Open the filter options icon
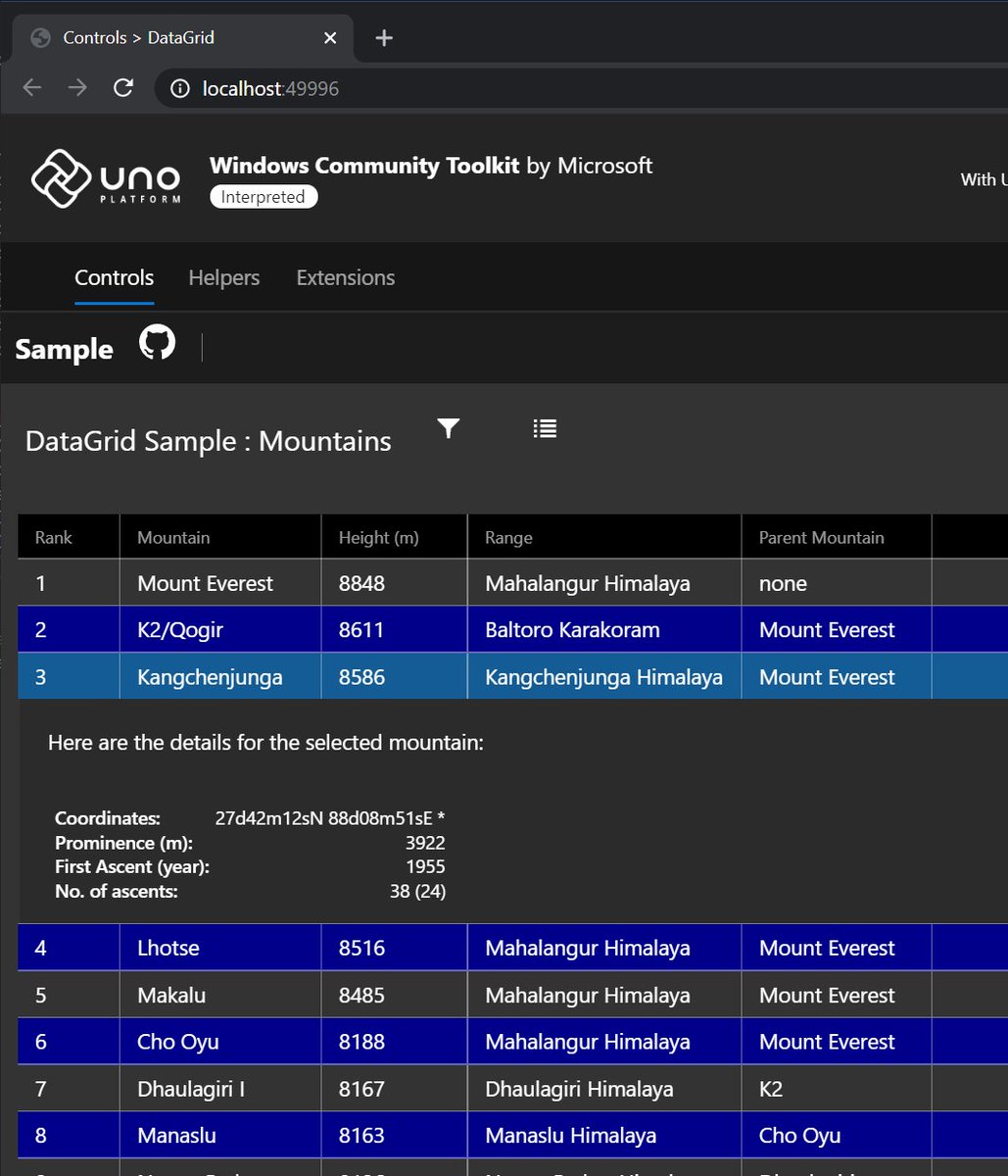This screenshot has height=1176, width=1008. coord(448,428)
